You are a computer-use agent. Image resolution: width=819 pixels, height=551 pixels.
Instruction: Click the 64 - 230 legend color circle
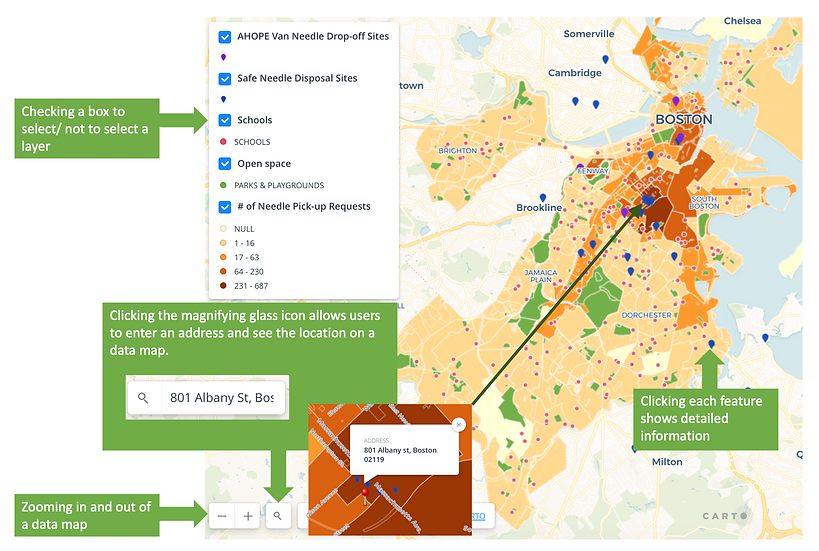(223, 272)
